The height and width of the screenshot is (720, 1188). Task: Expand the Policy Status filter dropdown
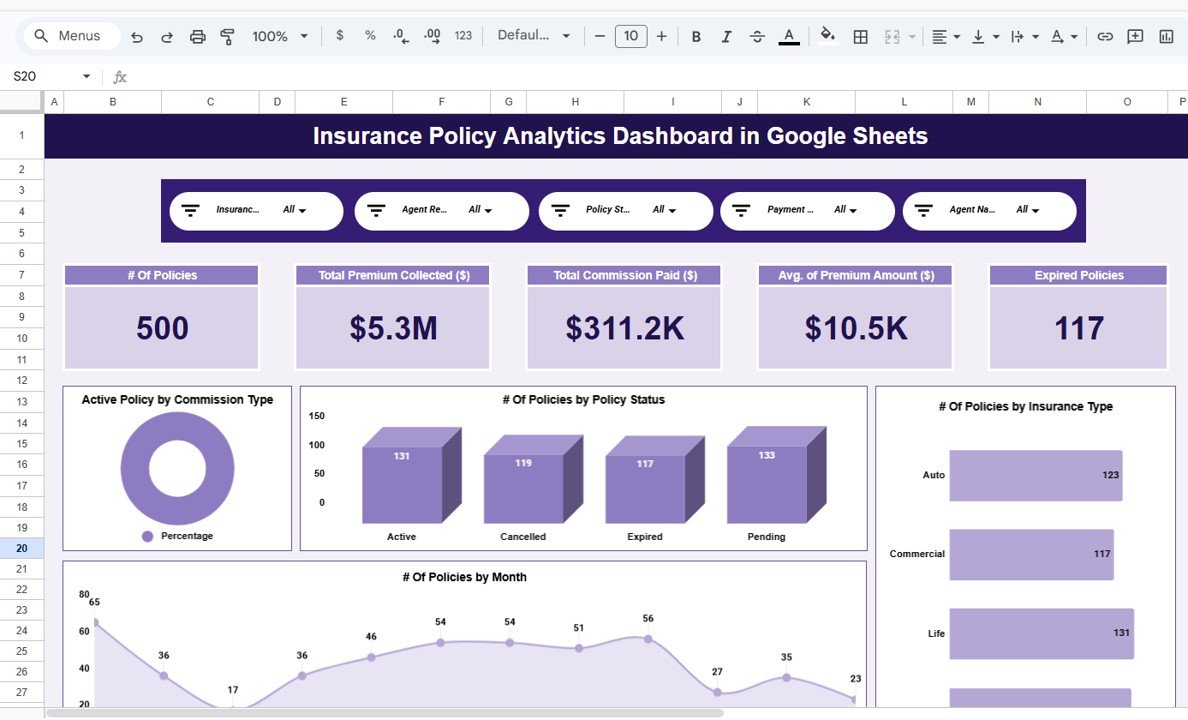pos(668,210)
